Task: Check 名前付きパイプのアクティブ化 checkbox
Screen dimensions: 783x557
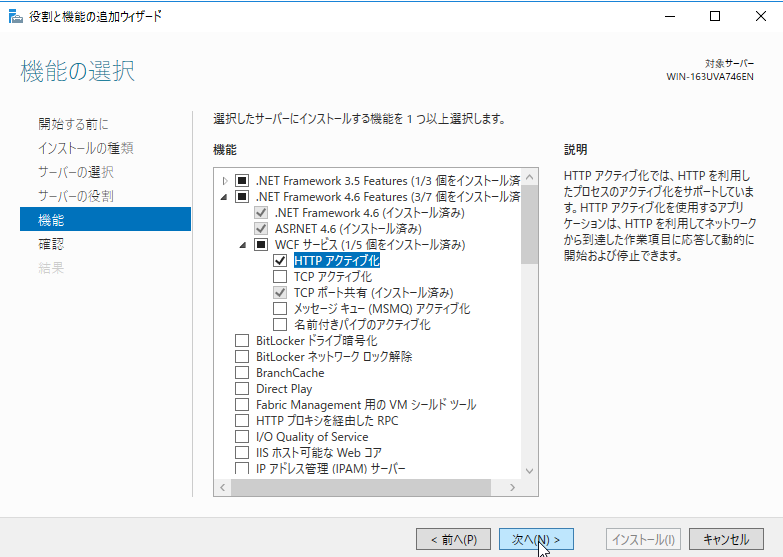Action: pos(280,325)
